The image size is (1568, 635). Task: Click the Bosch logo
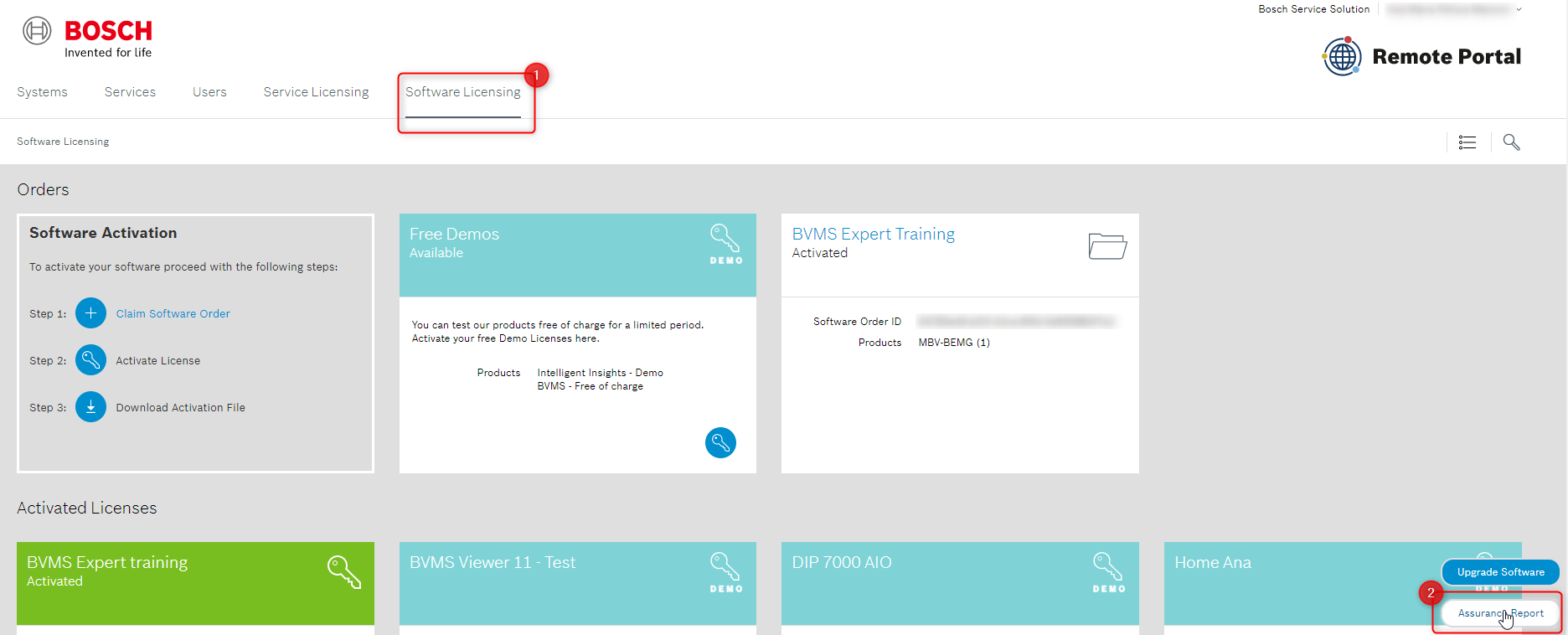[88, 38]
